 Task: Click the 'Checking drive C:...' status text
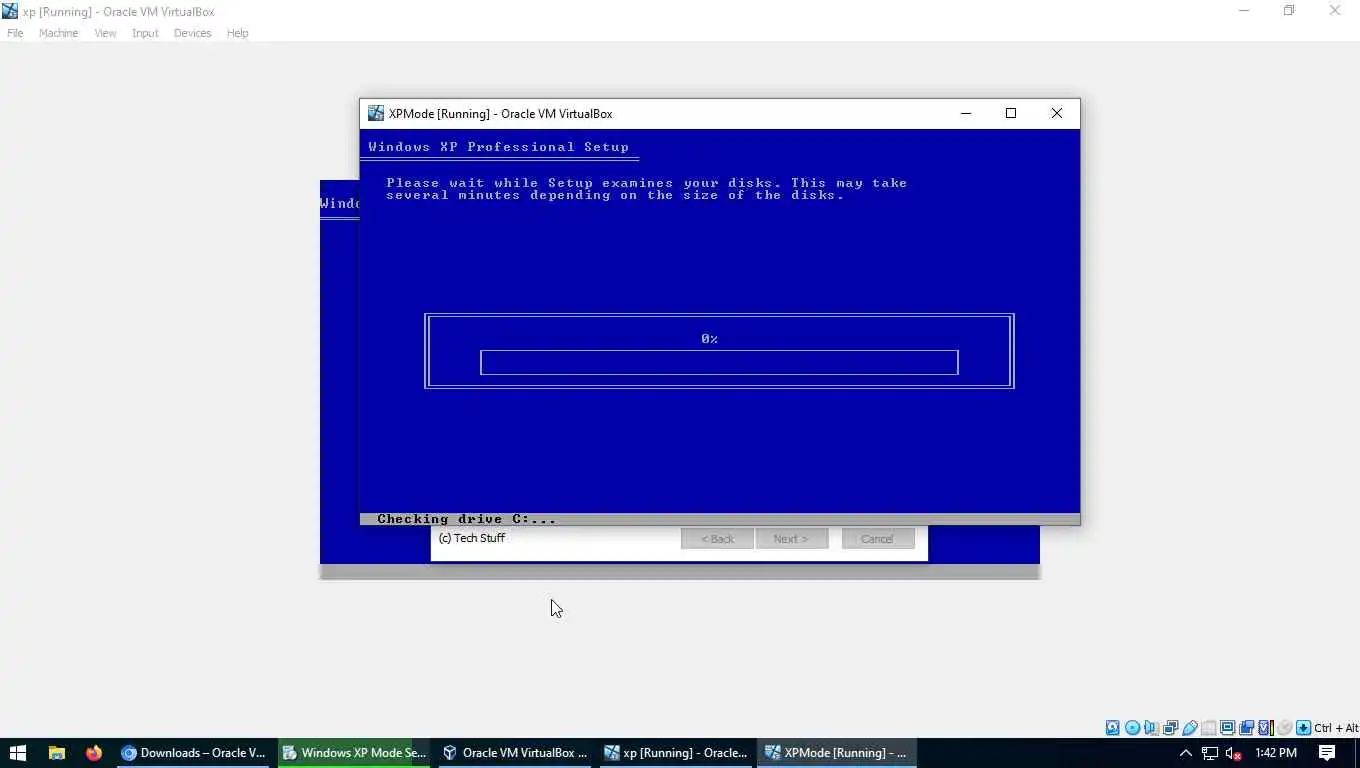(x=466, y=519)
